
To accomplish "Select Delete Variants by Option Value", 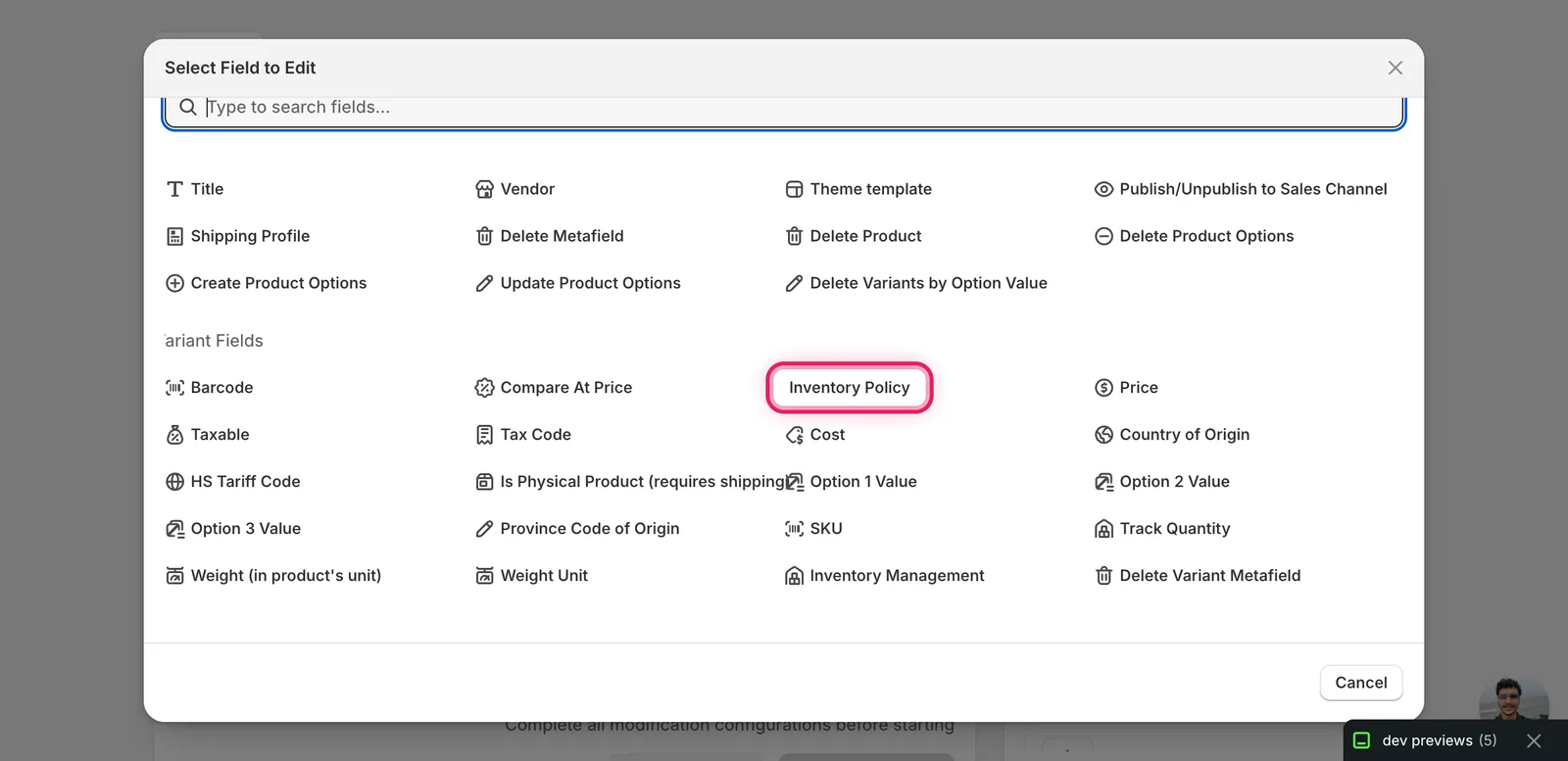I will tap(916, 283).
